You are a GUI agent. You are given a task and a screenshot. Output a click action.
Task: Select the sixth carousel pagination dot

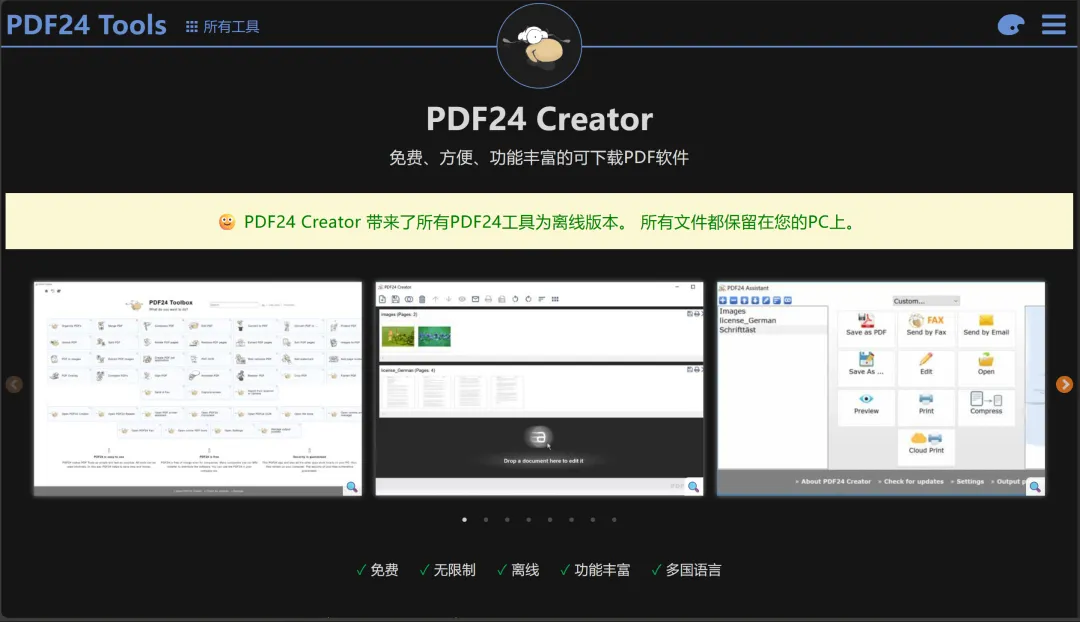point(571,519)
